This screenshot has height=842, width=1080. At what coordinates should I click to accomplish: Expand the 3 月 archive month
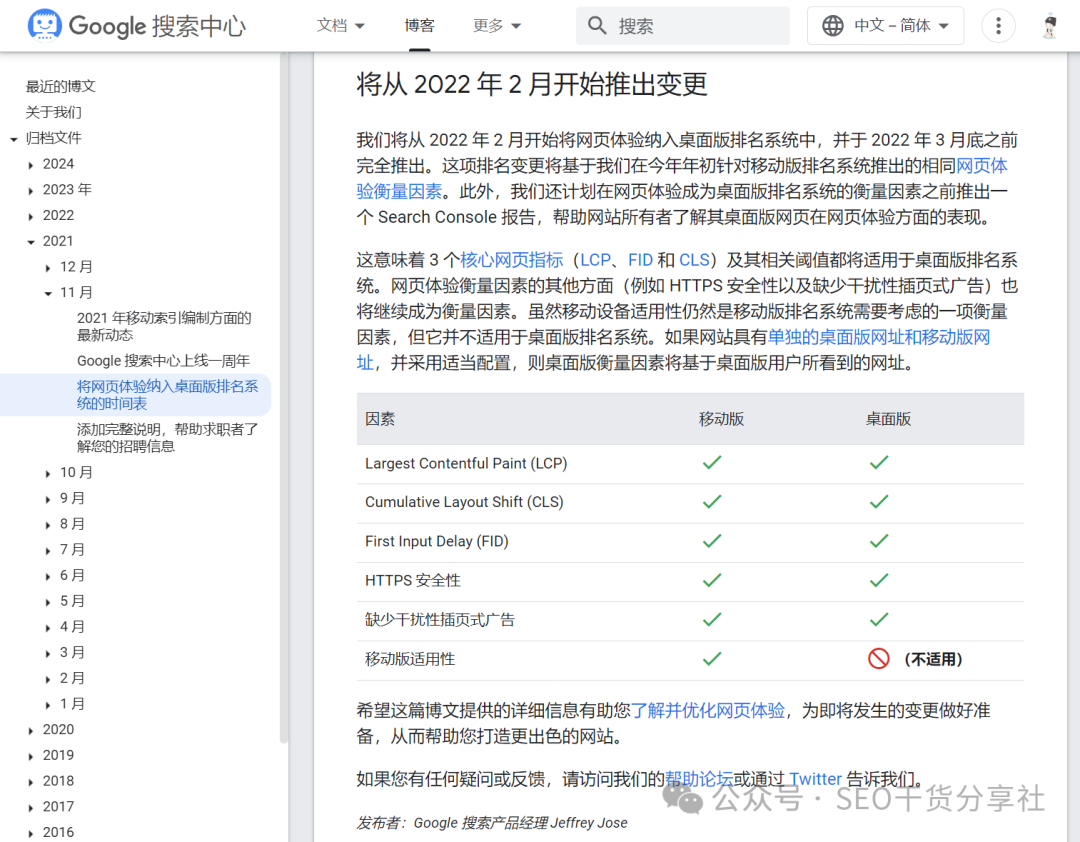click(x=48, y=653)
